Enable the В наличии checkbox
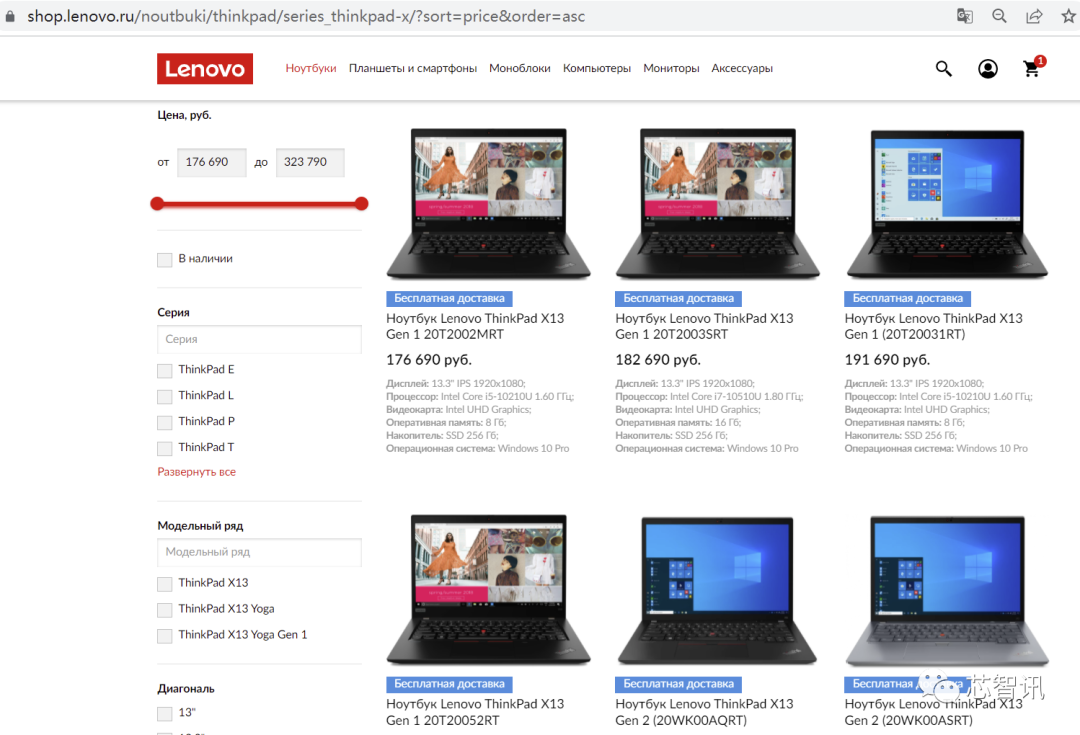Image resolution: width=1080 pixels, height=735 pixels. 165,260
